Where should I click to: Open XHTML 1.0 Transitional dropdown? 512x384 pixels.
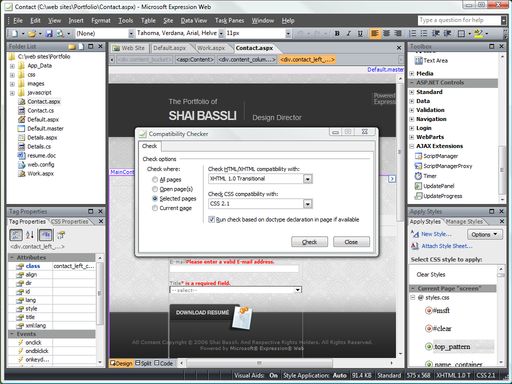coord(307,179)
